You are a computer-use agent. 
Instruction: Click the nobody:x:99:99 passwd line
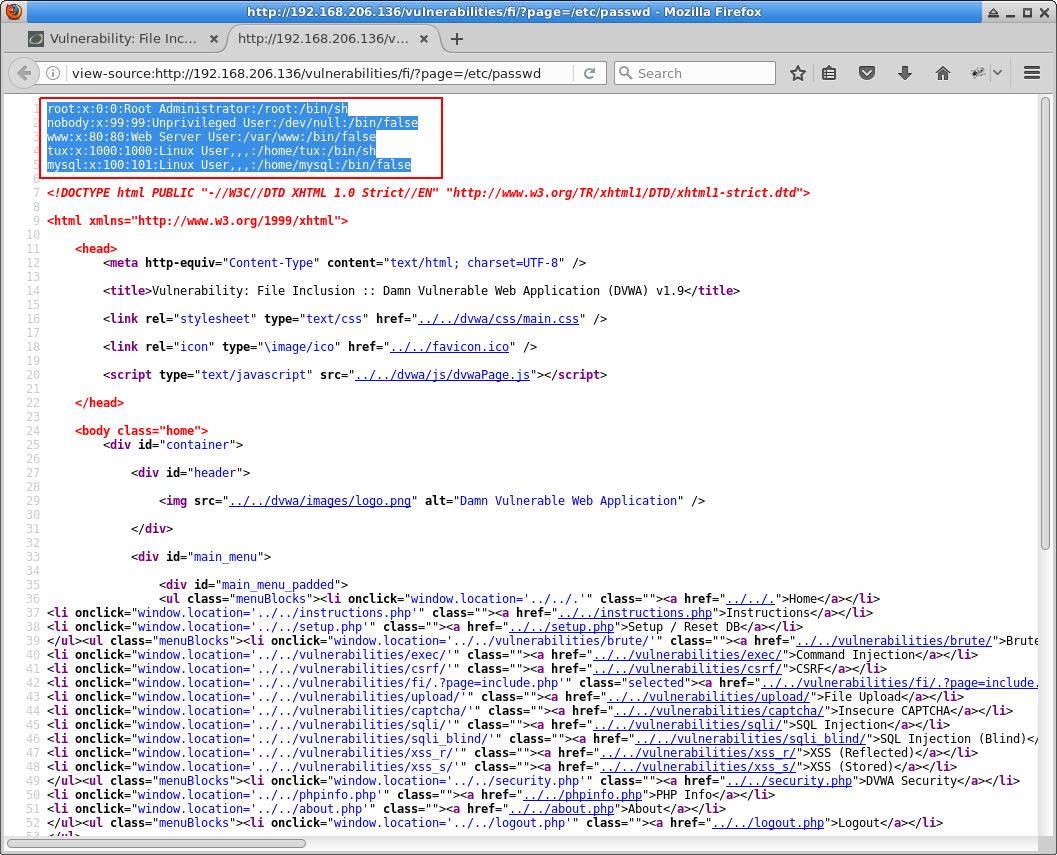[x=233, y=123]
